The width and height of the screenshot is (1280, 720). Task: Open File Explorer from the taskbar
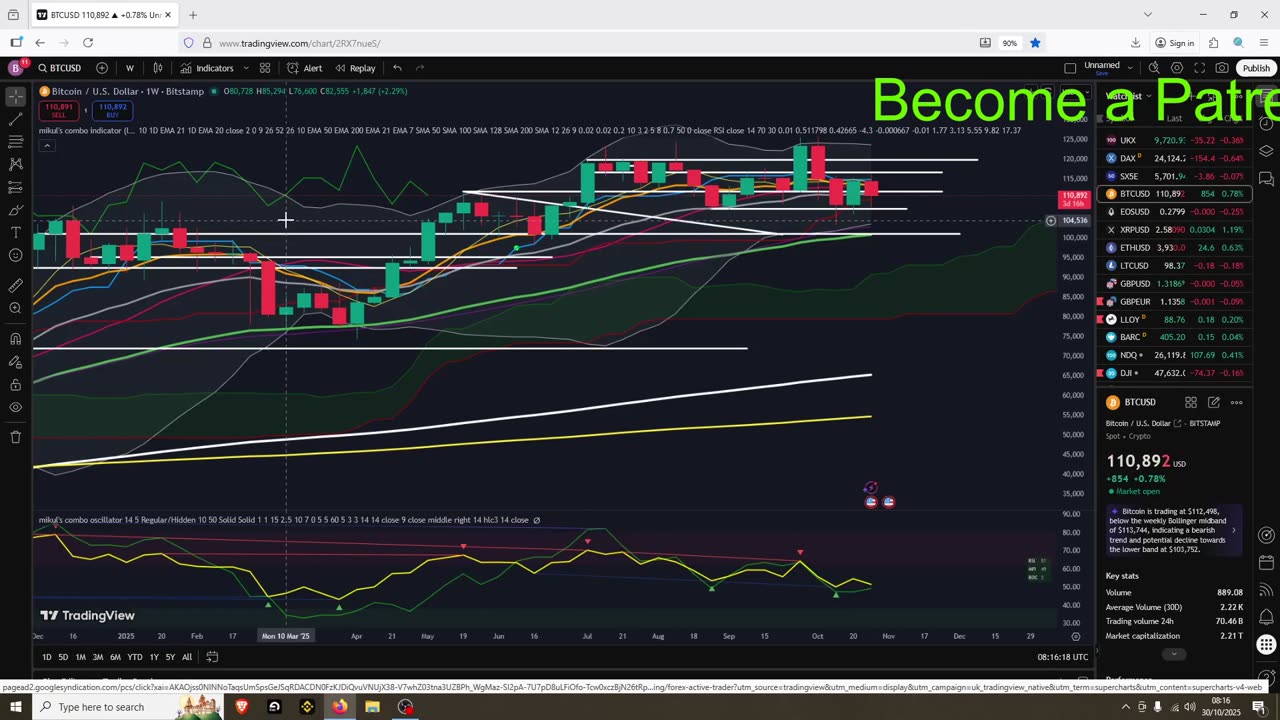372,707
